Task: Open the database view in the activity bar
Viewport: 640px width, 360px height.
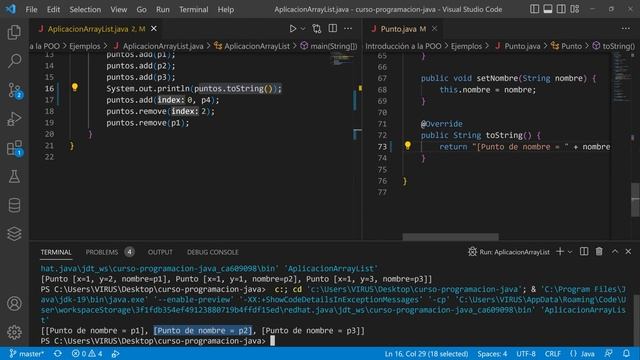Action: 14,205
